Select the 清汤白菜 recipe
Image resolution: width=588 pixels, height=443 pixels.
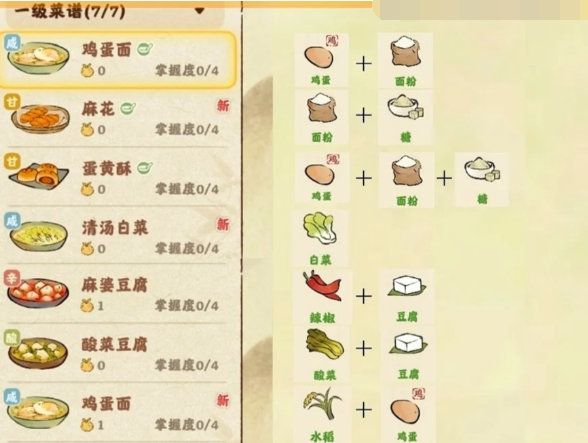(118, 236)
